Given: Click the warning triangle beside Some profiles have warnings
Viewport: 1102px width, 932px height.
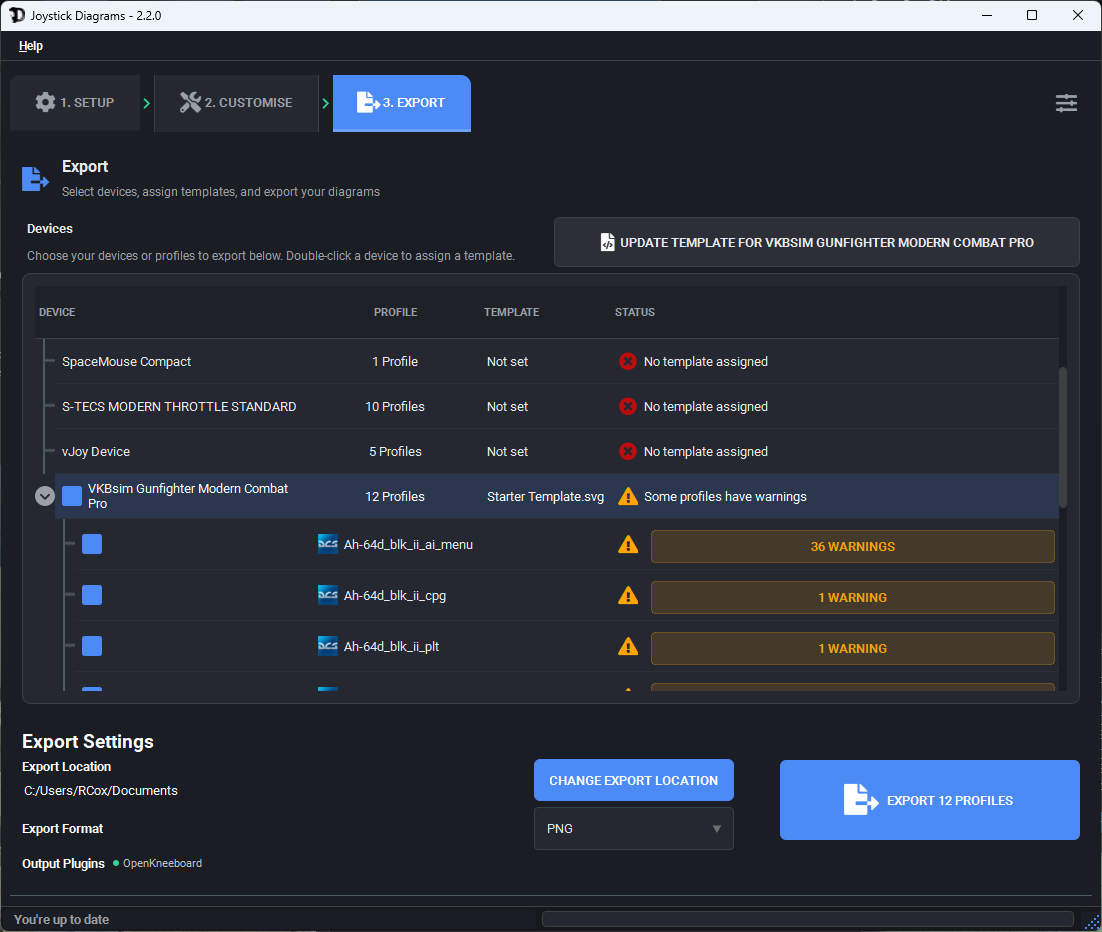Looking at the screenshot, I should point(628,496).
